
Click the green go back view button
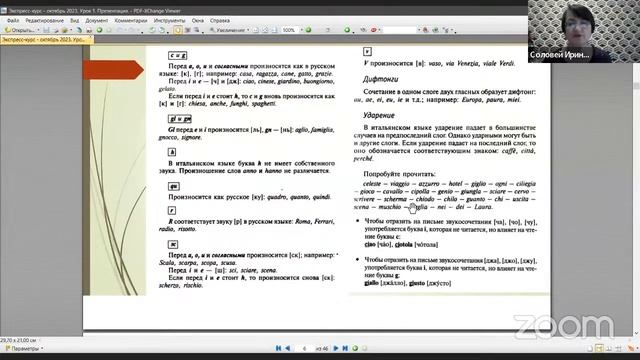point(355,348)
